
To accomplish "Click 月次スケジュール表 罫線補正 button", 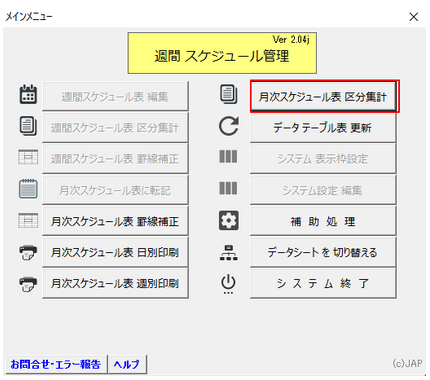I will tap(115, 221).
